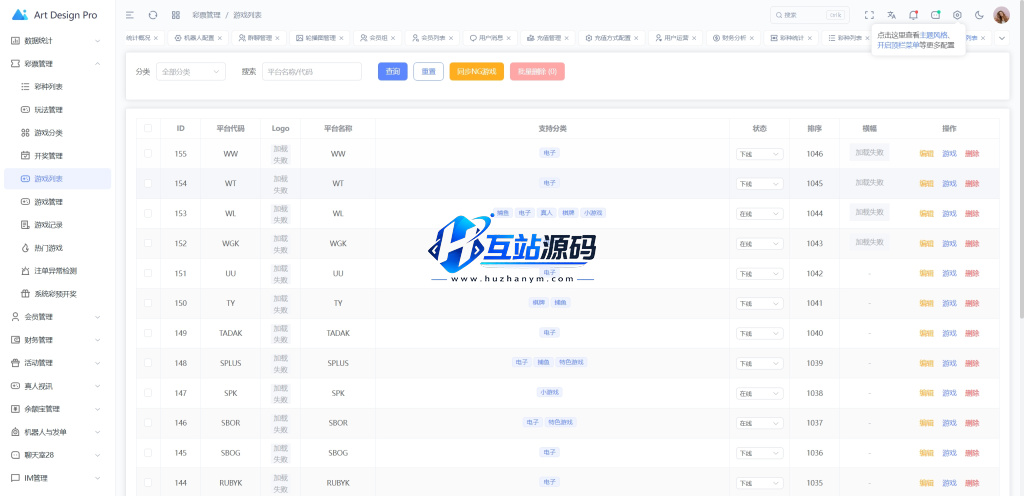Click the blue 查询 button
The image size is (1024, 496).
click(x=392, y=72)
